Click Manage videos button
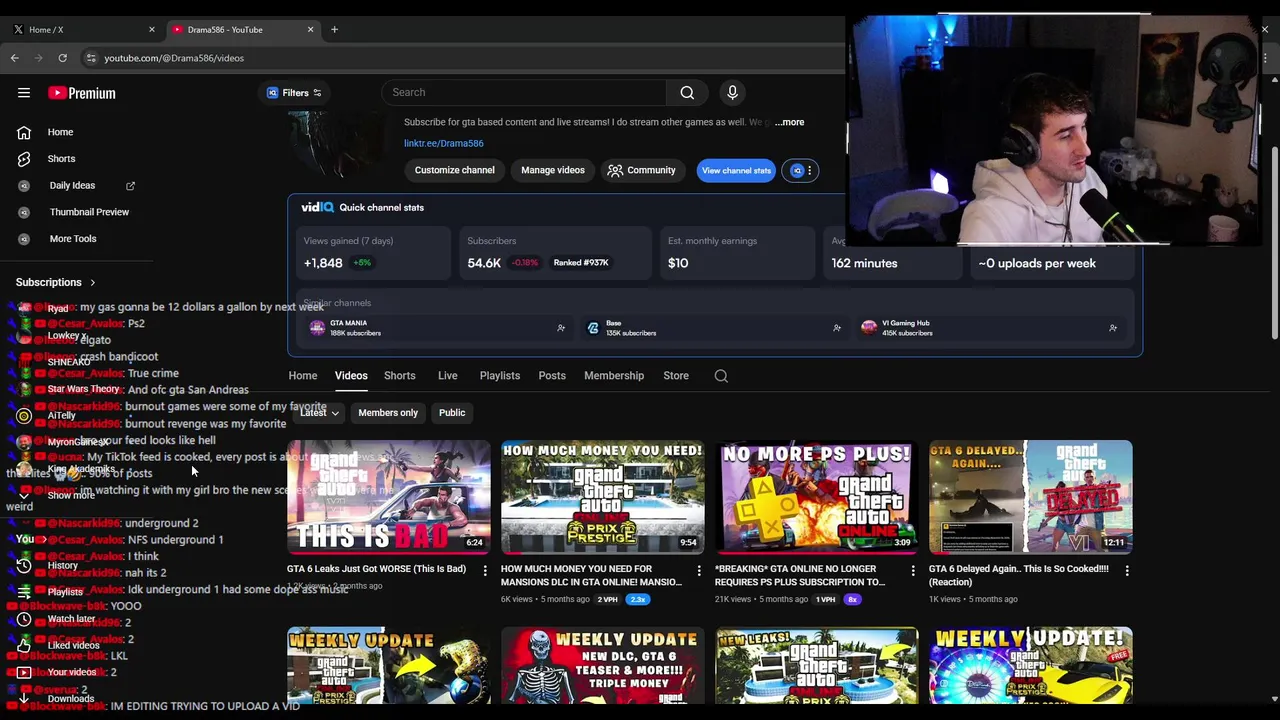Screen dimensions: 1280x720 (553, 170)
